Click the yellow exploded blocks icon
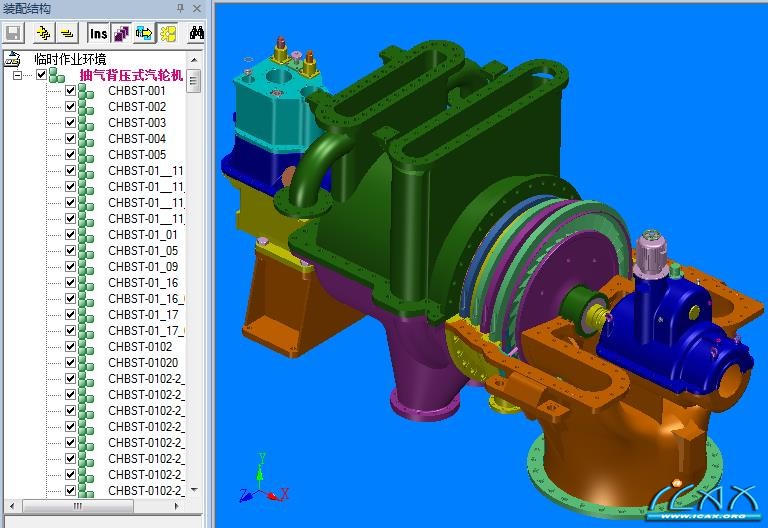768x528 pixels. point(168,33)
